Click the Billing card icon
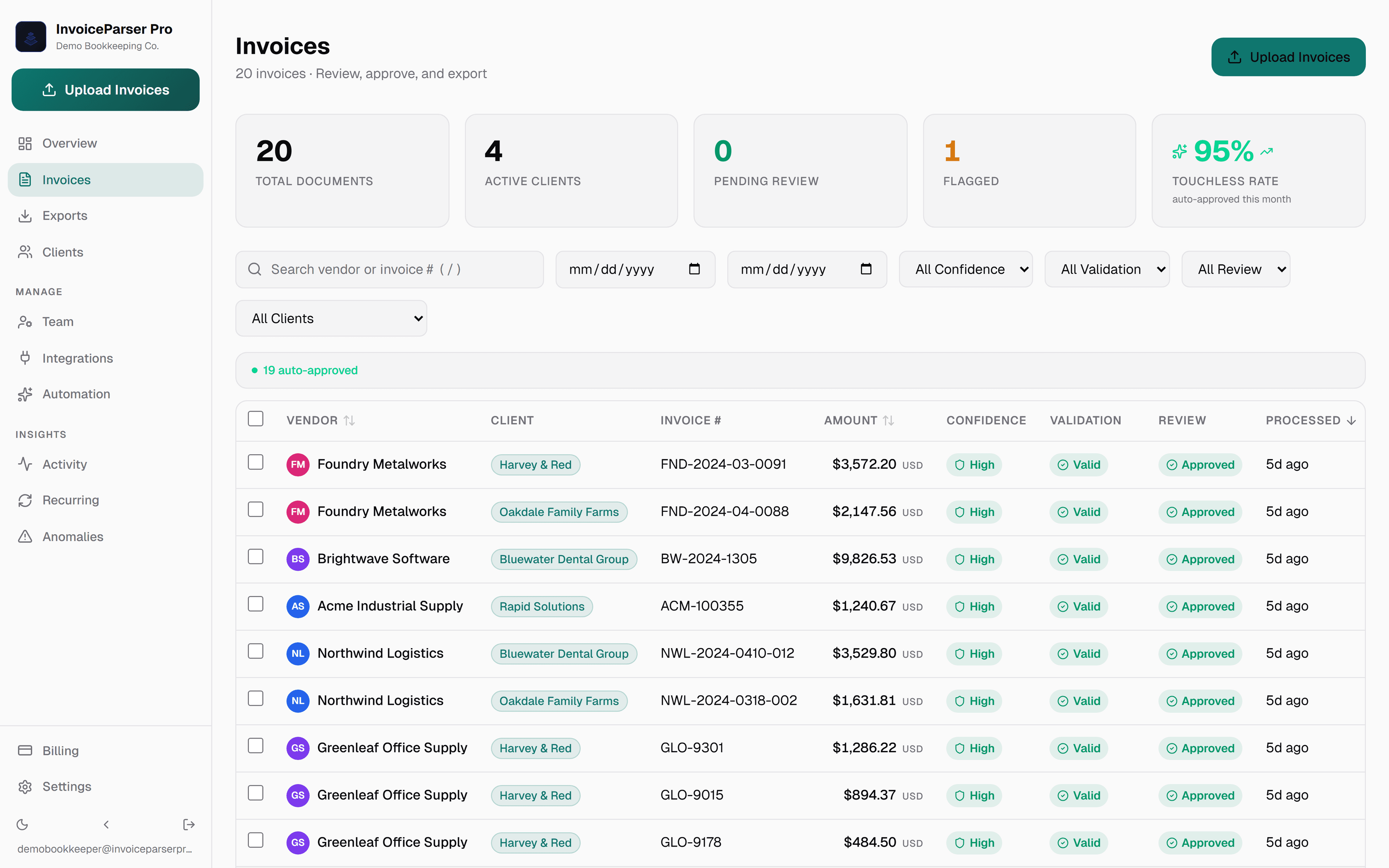1389x868 pixels. point(25,750)
